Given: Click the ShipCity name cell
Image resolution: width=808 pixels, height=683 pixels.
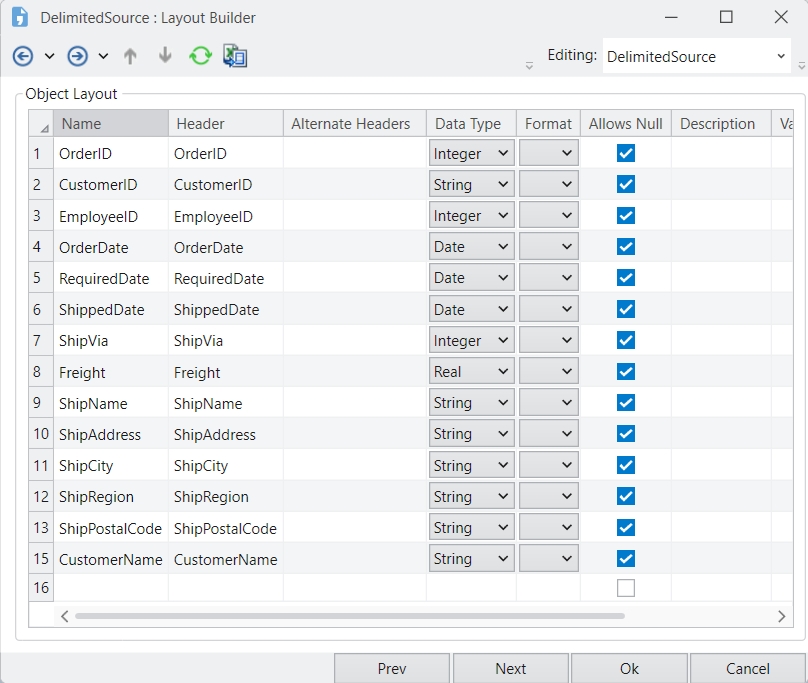Looking at the screenshot, I should (110, 466).
